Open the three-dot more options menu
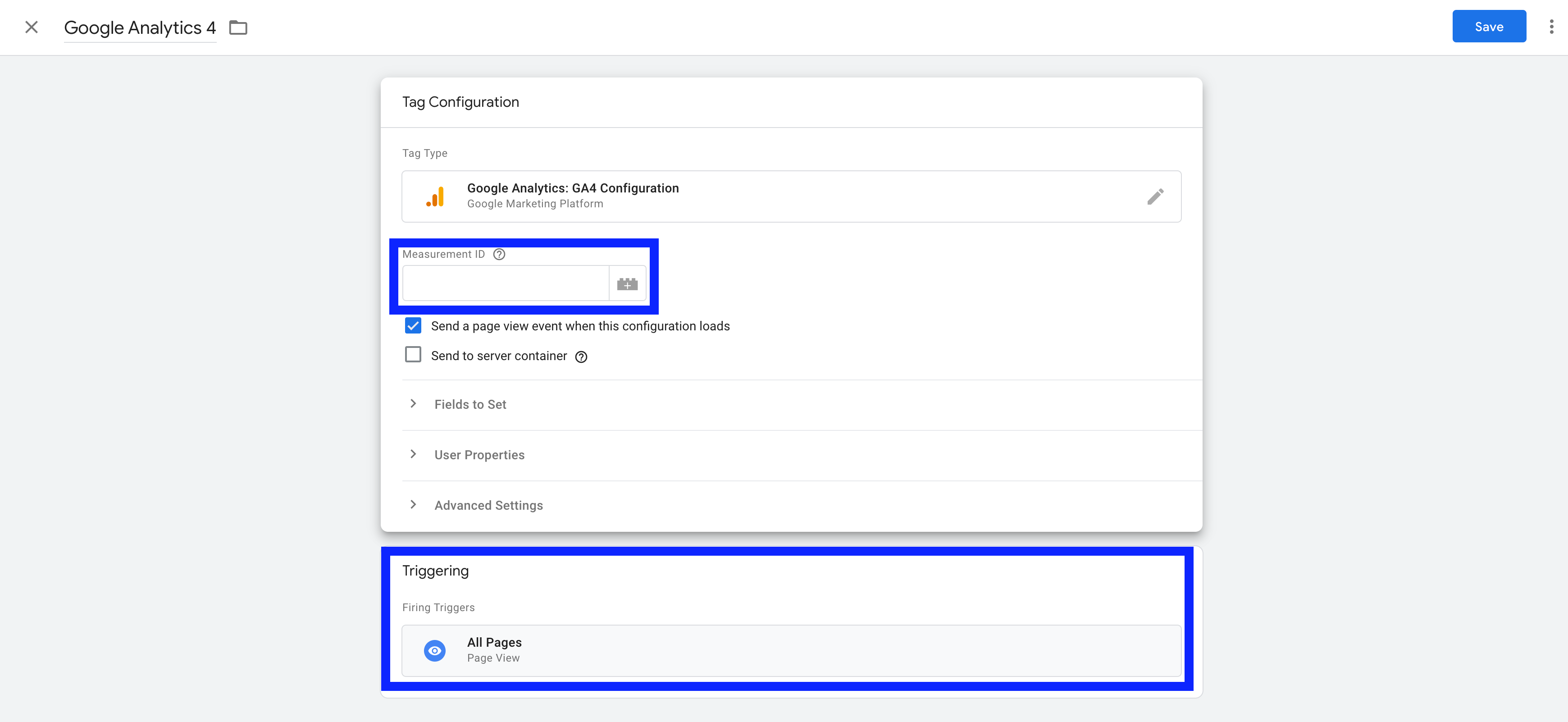Viewport: 1568px width, 722px height. coord(1551,27)
